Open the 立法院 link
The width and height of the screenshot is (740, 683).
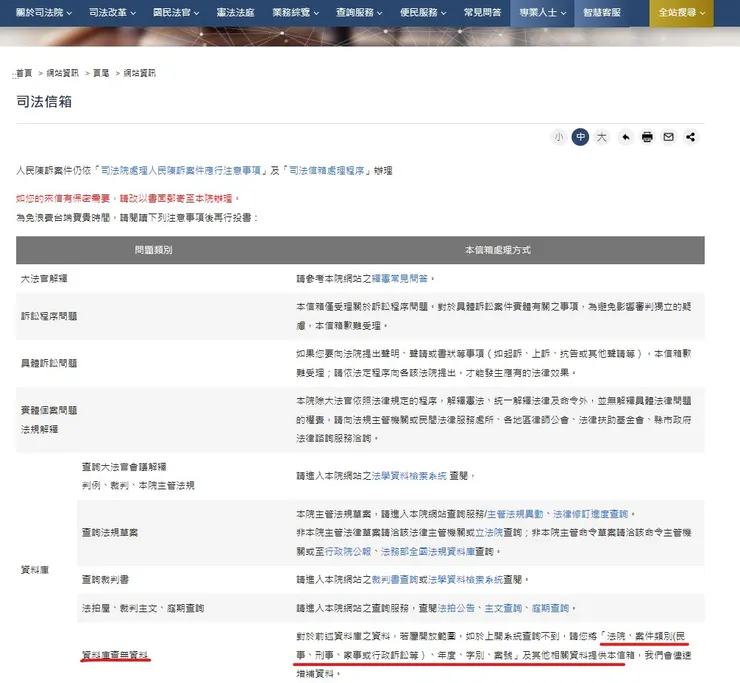click(489, 532)
